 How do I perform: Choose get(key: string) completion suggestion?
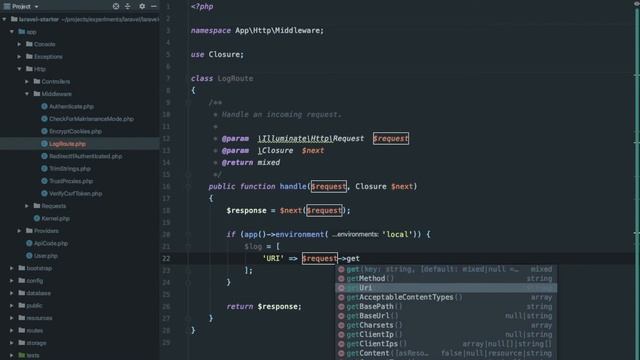[x=446, y=269]
